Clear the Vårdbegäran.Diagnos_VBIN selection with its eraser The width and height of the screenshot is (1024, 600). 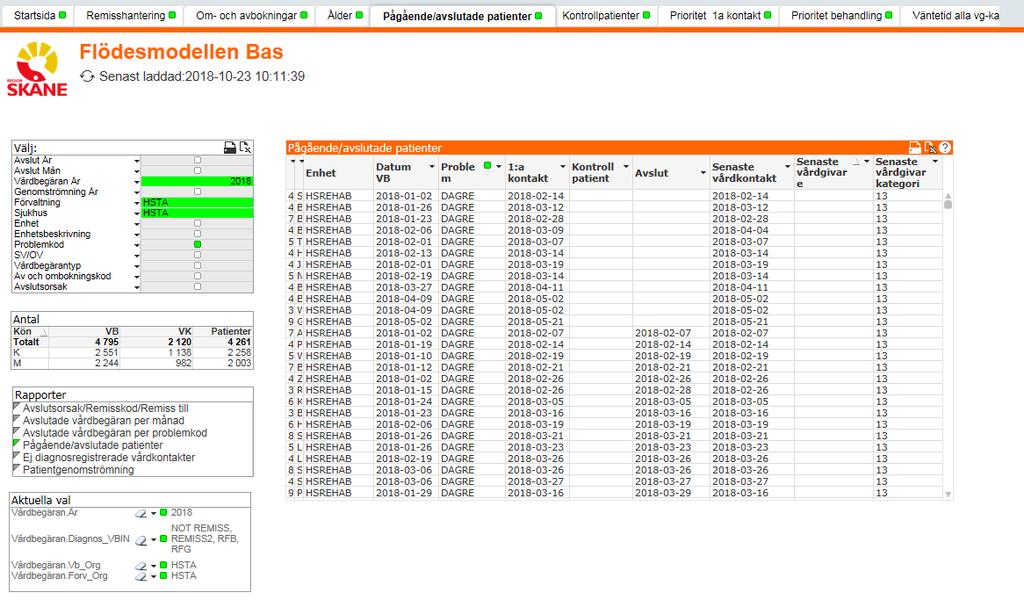click(141, 540)
